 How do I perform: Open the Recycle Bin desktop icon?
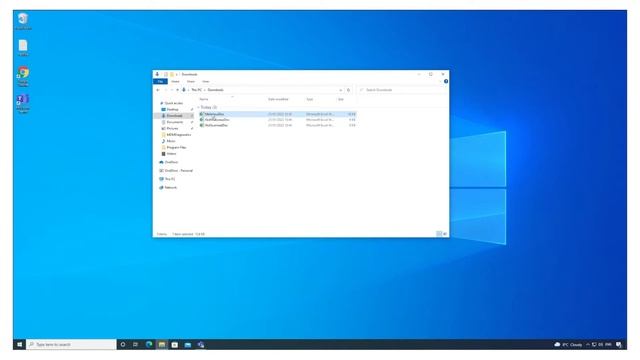coord(23,21)
